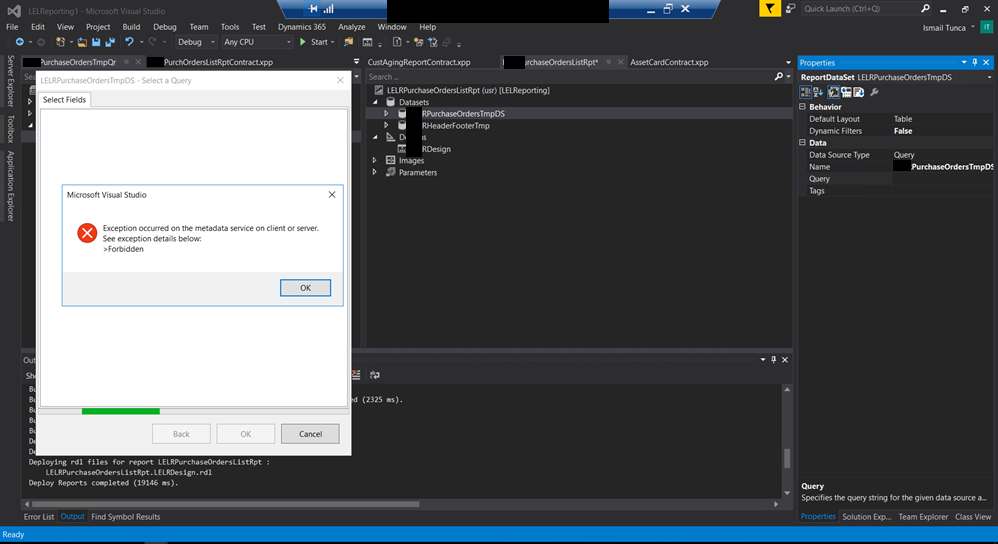Open the Debug configuration dropdown
The width and height of the screenshot is (998, 544).
tap(196, 43)
